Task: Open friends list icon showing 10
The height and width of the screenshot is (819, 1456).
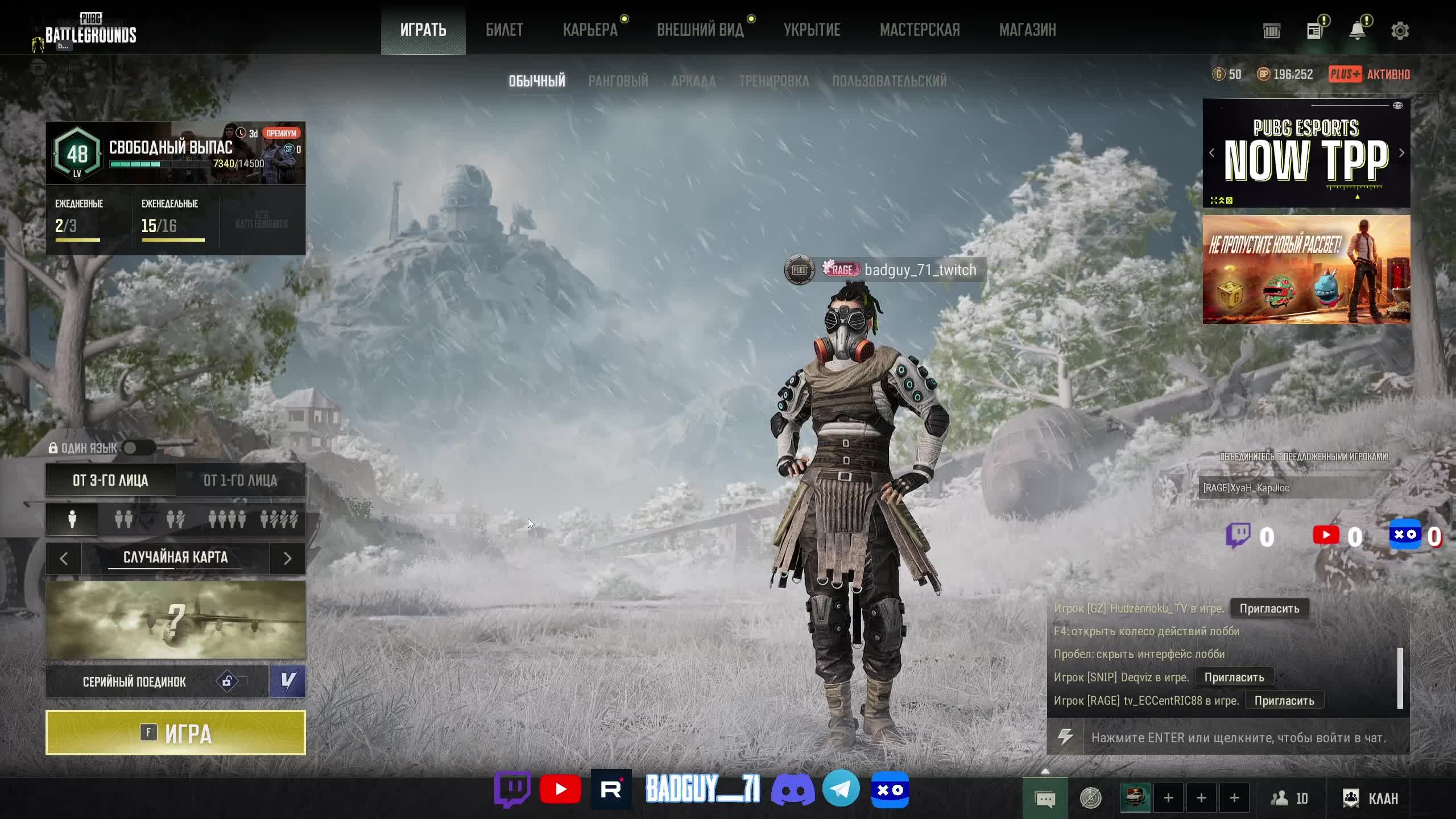Action: pos(1289,799)
